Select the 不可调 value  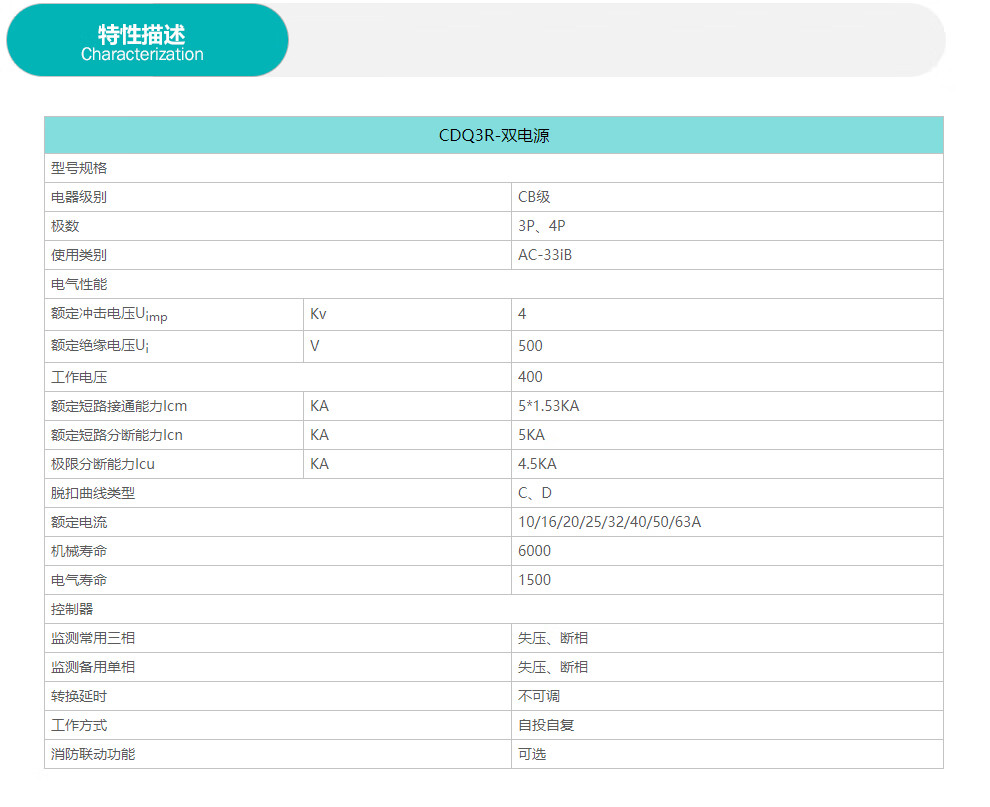(539, 696)
